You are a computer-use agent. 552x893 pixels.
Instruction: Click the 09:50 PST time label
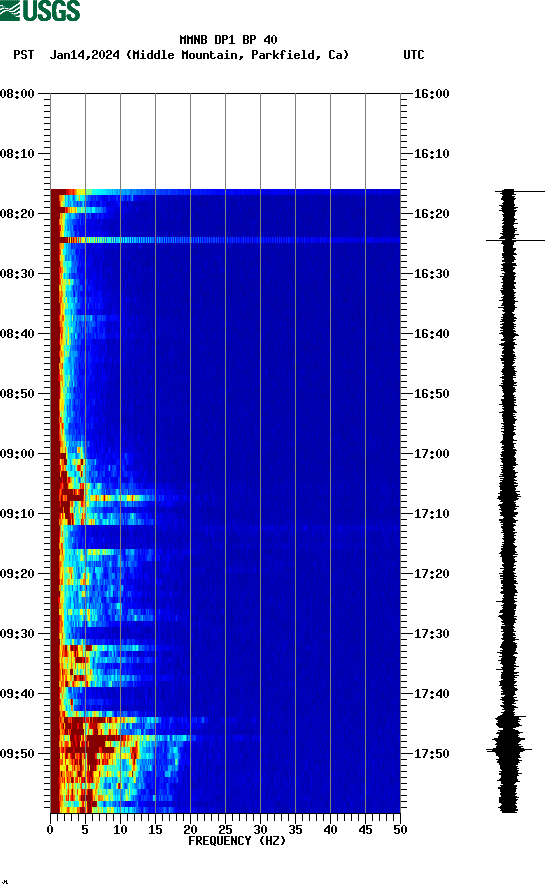pyautogui.click(x=18, y=753)
